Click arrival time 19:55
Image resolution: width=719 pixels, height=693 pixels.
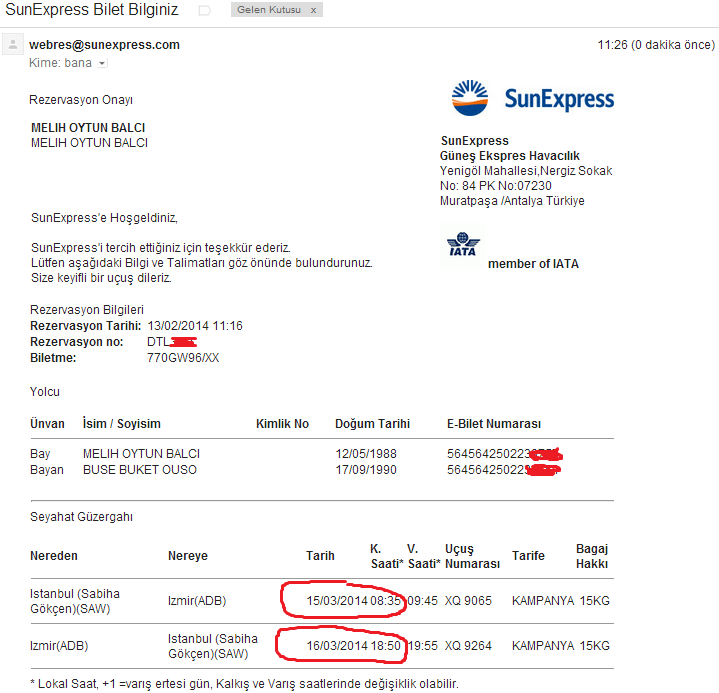click(422, 646)
